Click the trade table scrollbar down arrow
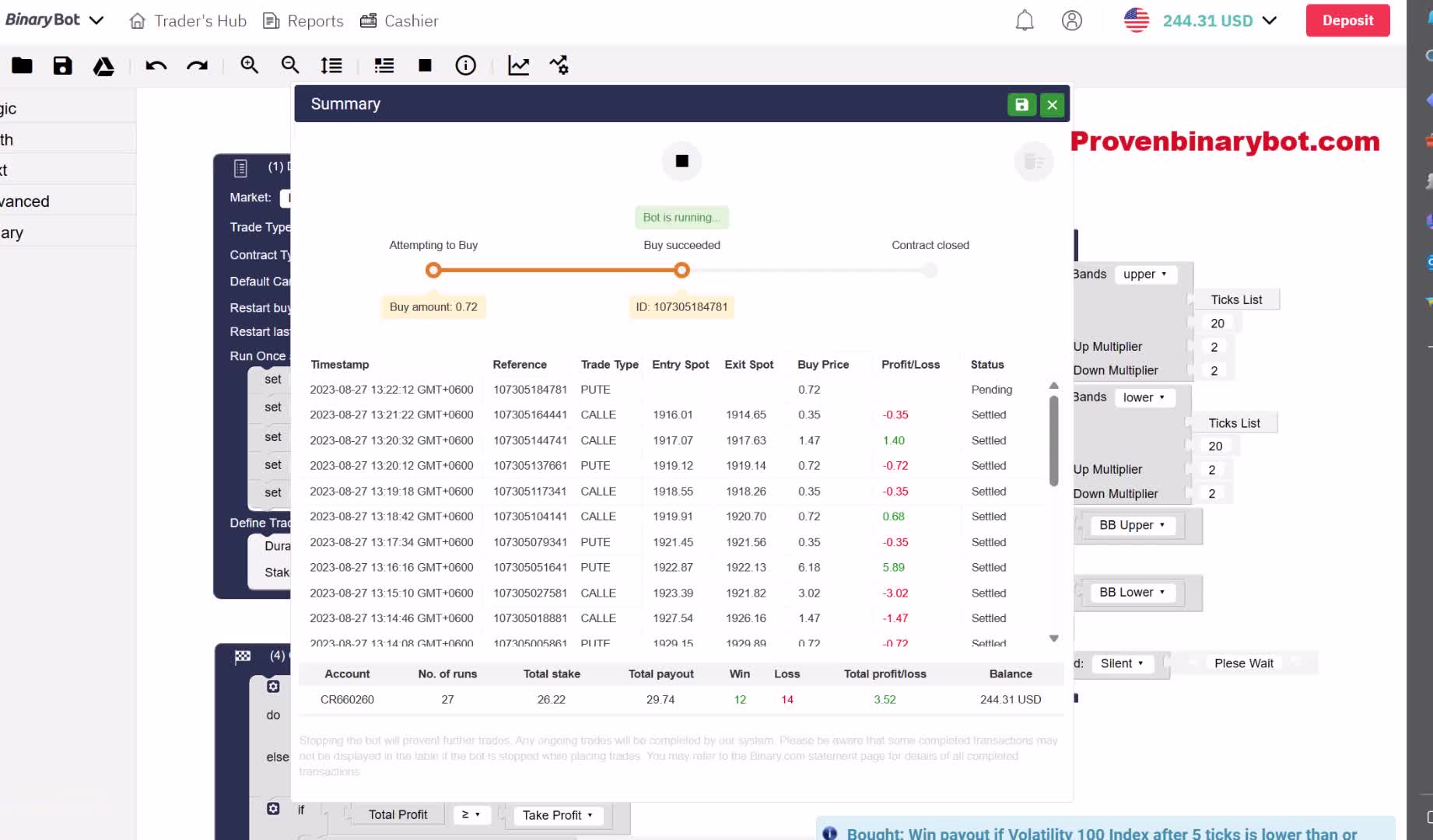1433x840 pixels. pos(1053,639)
